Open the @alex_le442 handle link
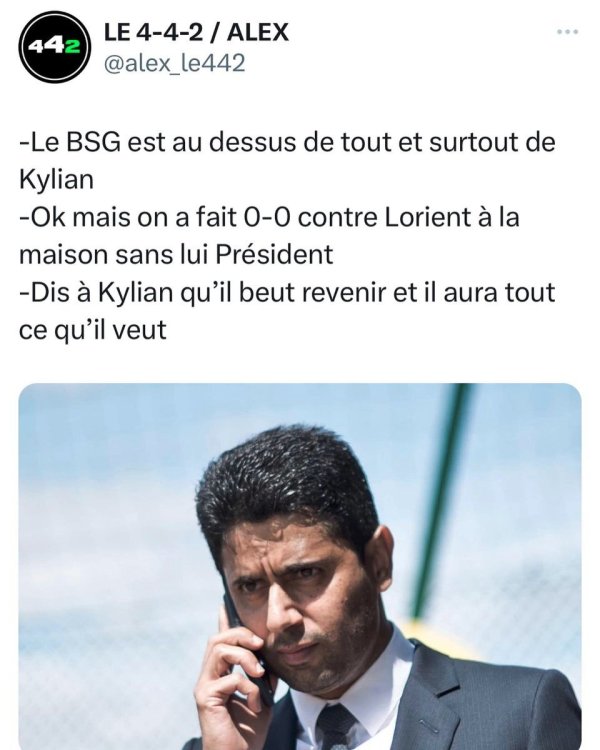600x750 pixels. [174, 63]
